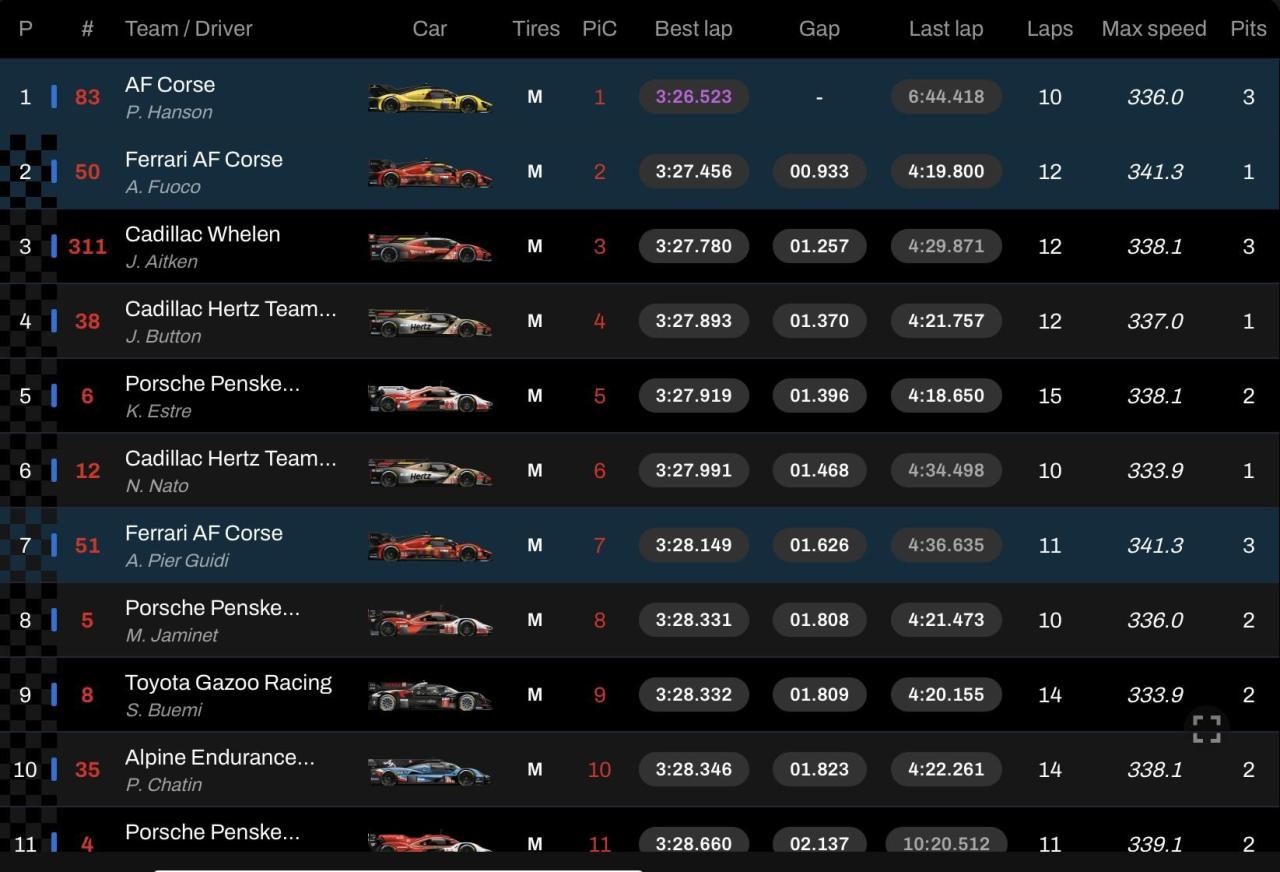
Task: Click the Gap column header
Action: (x=819, y=29)
